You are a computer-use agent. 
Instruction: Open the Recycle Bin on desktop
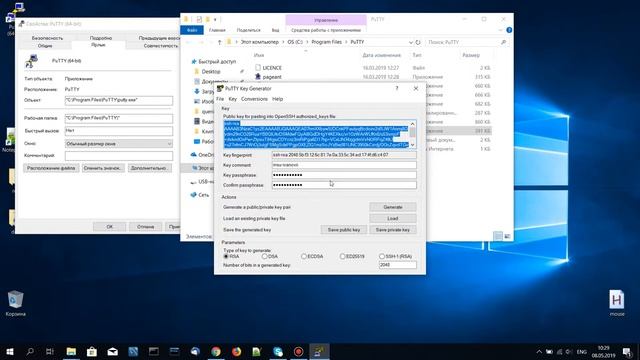16,303
